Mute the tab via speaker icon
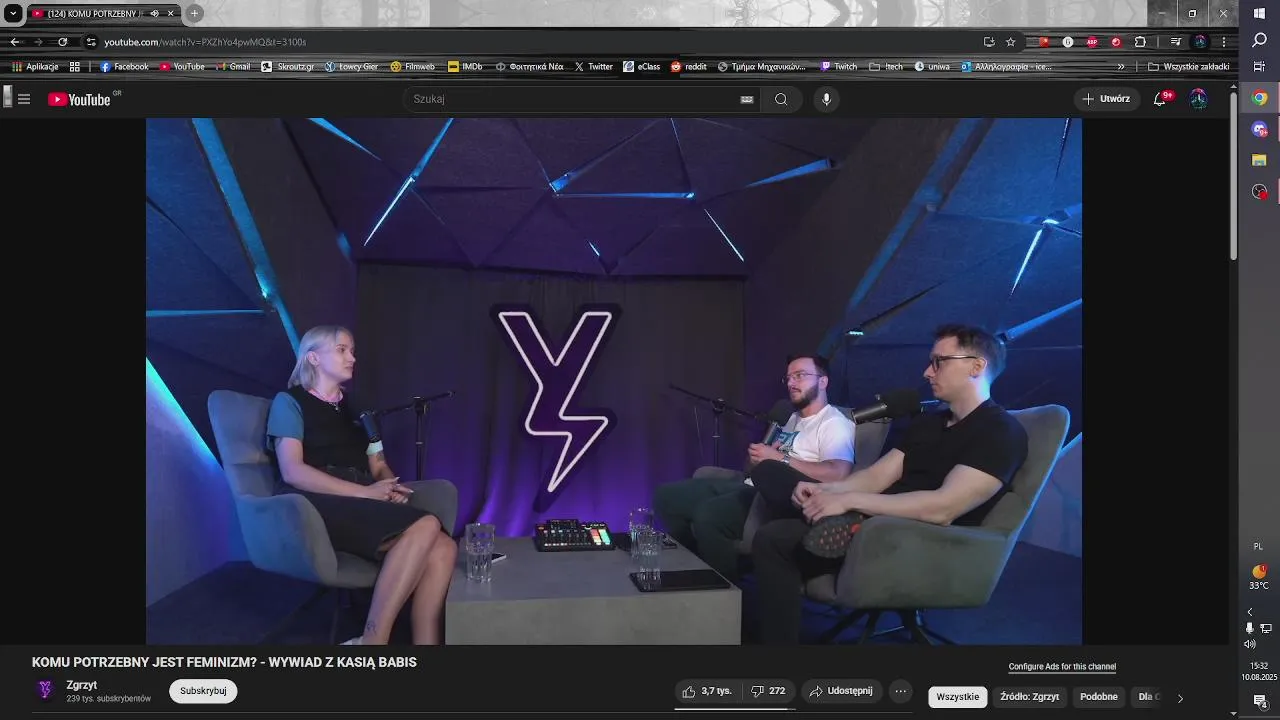Image resolution: width=1280 pixels, height=720 pixels. pyautogui.click(x=154, y=13)
